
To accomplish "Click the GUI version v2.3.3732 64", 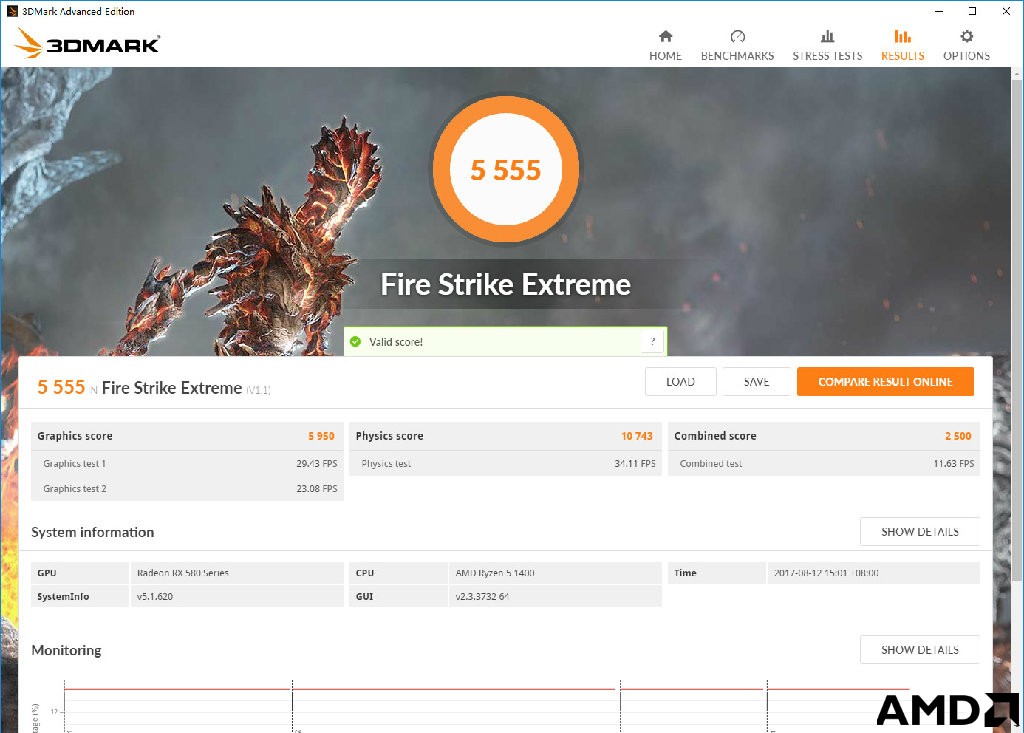I will (x=482, y=596).
